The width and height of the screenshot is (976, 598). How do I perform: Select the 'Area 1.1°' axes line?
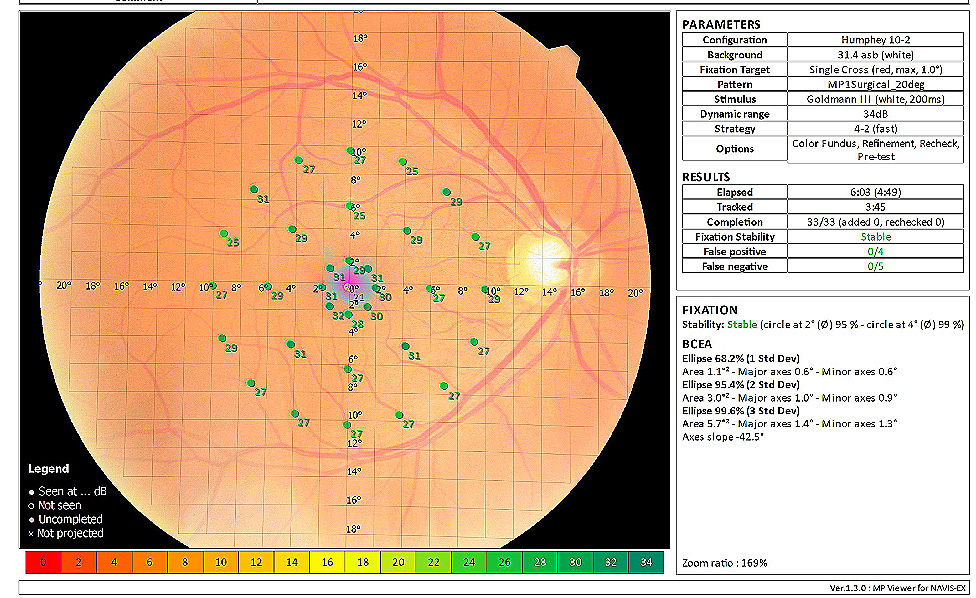pyautogui.click(x=789, y=371)
